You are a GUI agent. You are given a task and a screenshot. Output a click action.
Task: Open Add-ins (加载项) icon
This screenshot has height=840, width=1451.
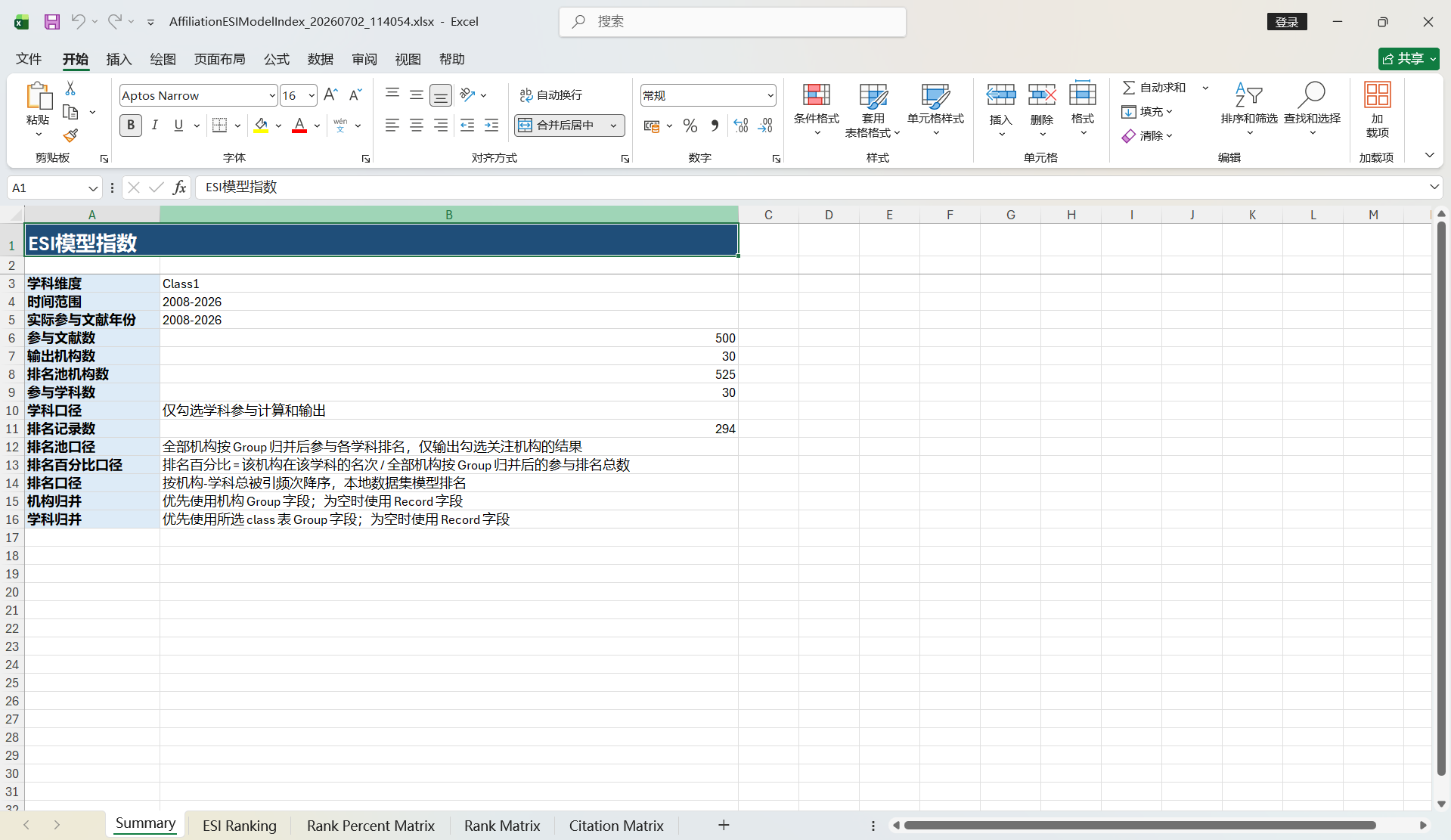[x=1377, y=110]
